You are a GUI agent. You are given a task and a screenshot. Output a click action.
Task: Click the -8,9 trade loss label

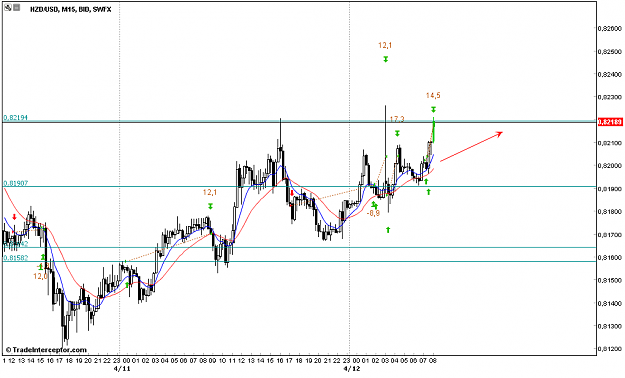tap(373, 213)
